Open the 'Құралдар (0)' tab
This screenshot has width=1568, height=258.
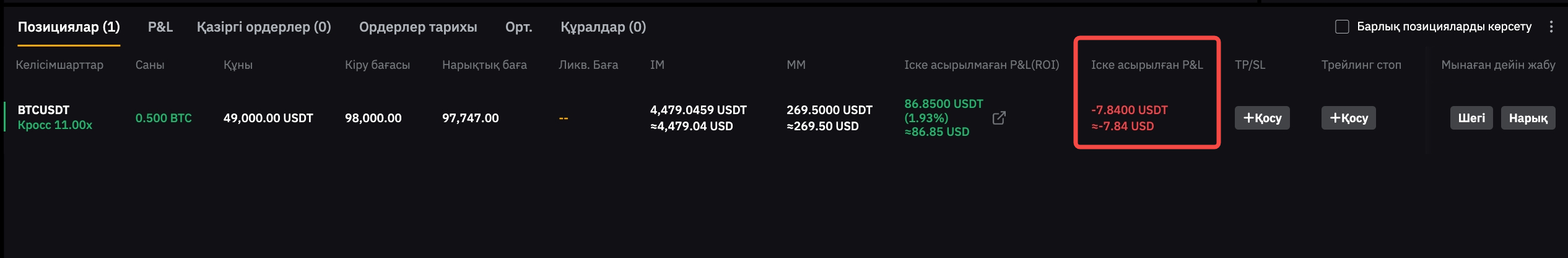tap(603, 27)
